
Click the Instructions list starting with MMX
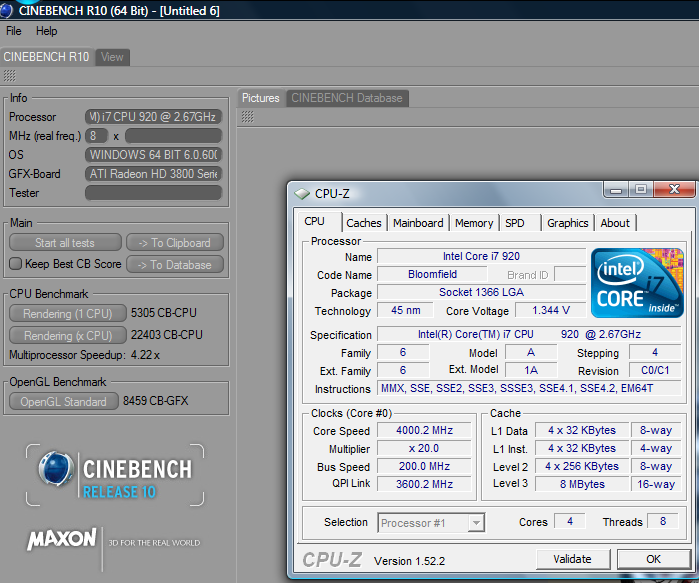click(529, 388)
